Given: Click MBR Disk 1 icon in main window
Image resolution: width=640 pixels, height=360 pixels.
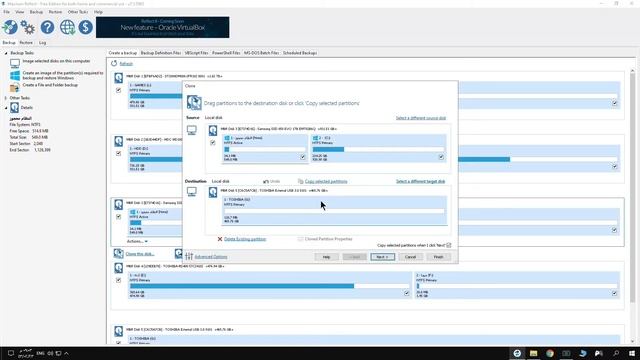Looking at the screenshot, I should pyautogui.click(x=118, y=78).
